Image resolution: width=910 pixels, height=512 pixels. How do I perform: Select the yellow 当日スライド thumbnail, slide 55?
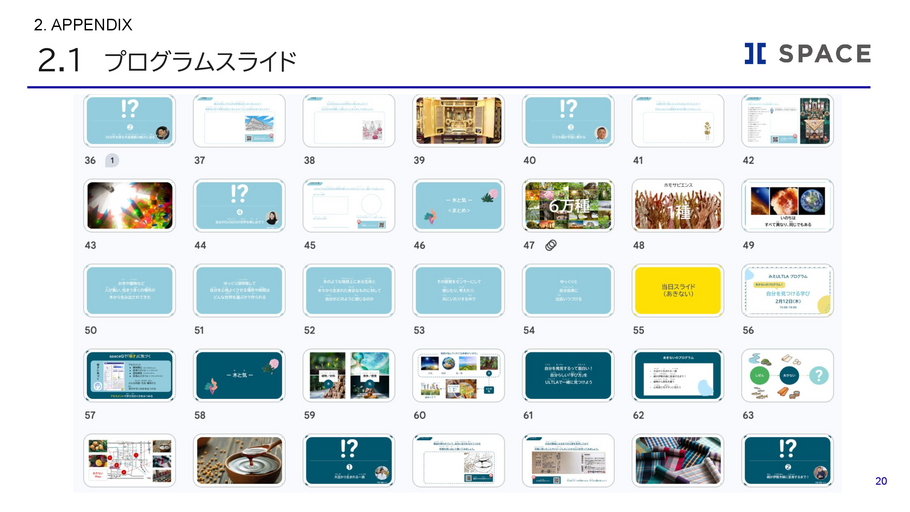click(678, 290)
